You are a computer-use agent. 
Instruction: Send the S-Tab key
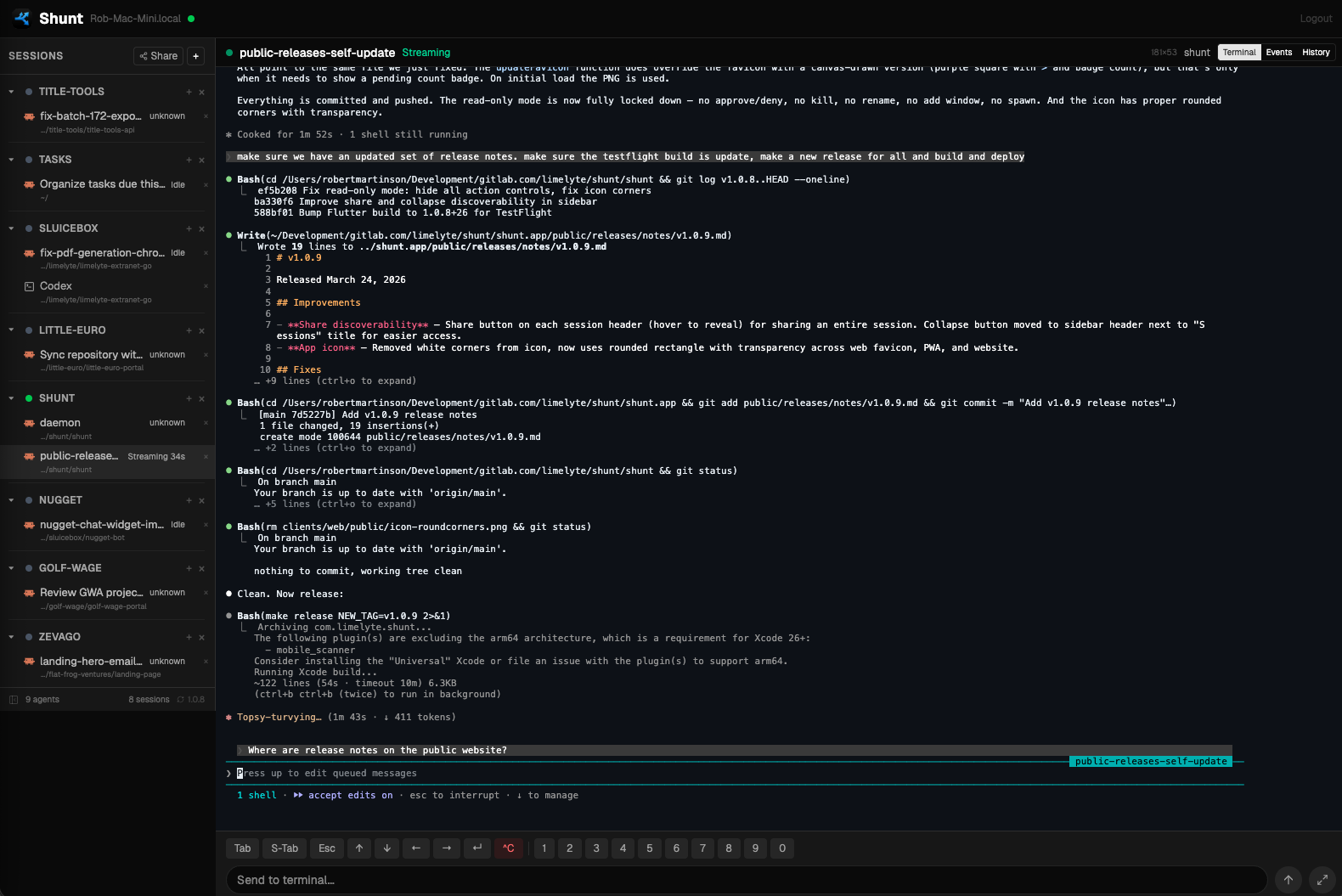[285, 848]
